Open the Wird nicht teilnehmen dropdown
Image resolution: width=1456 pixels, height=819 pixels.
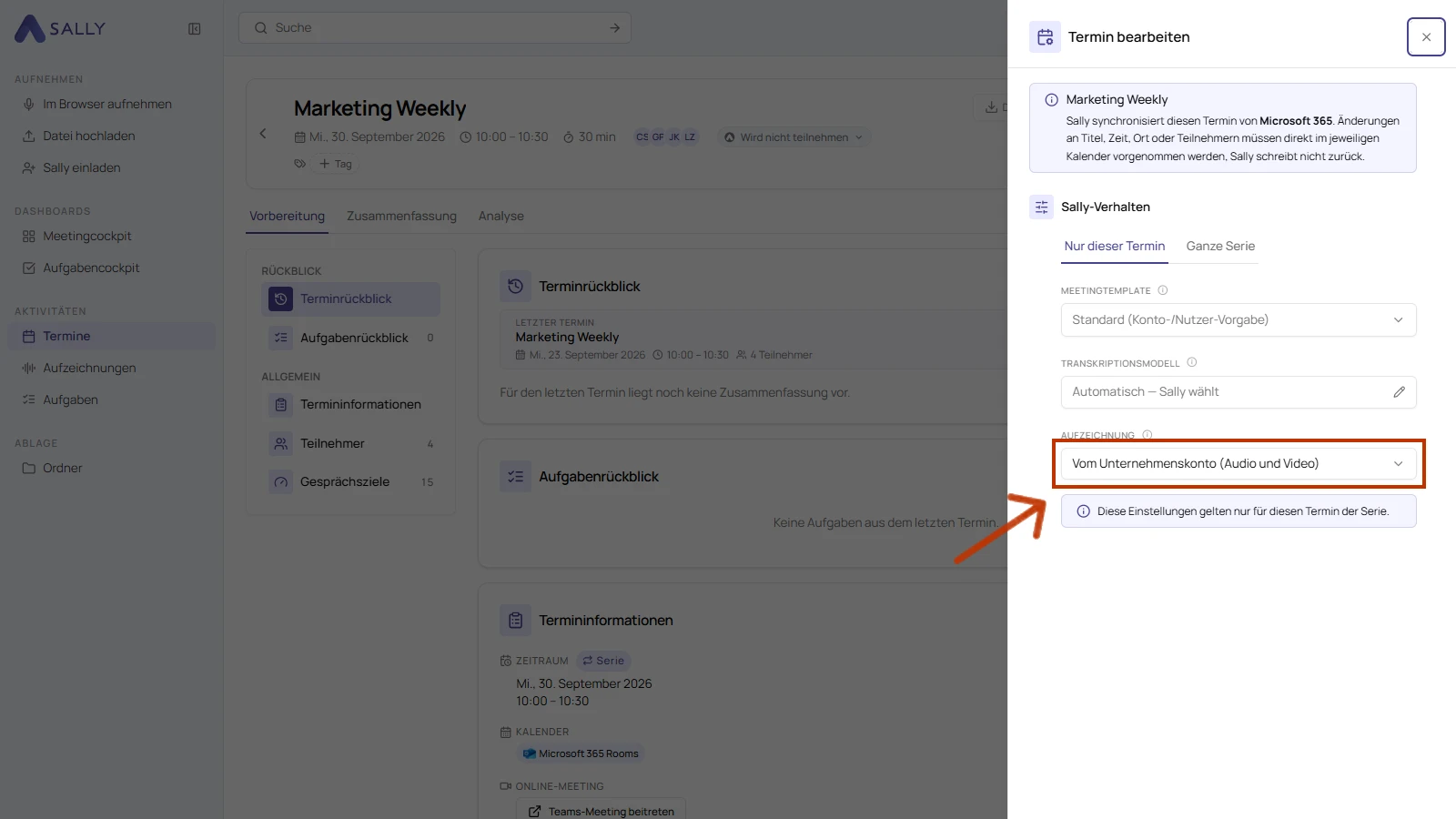click(x=794, y=137)
